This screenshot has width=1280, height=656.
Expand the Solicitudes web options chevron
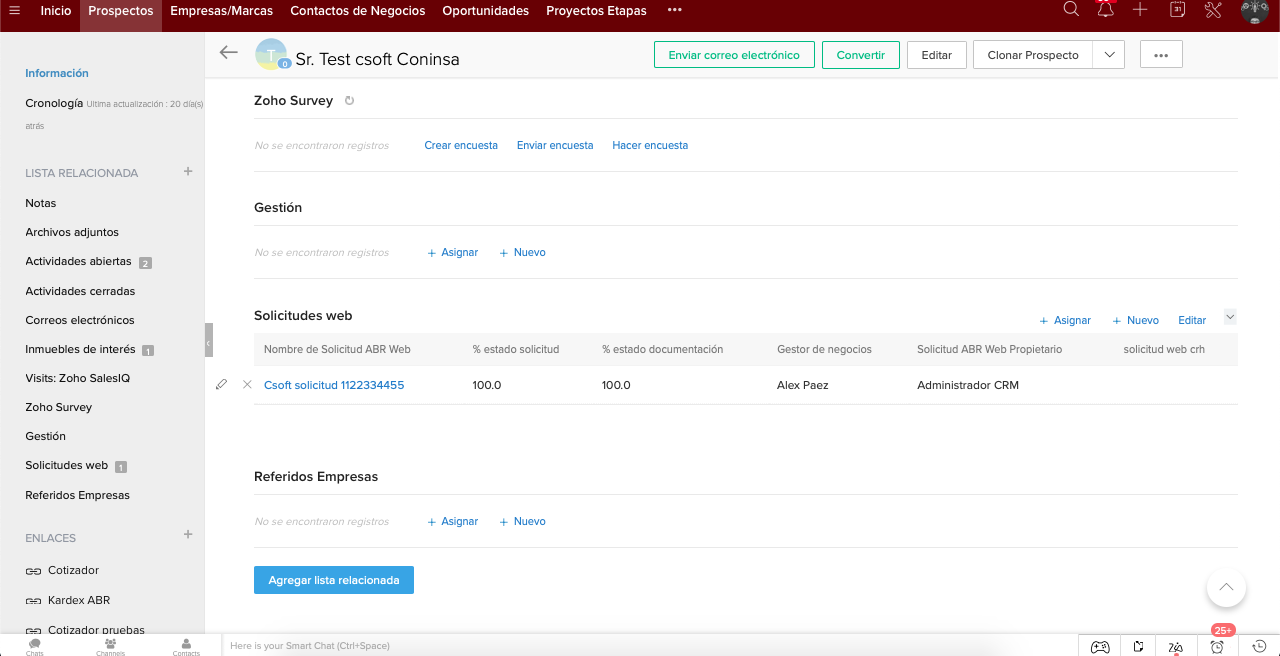coord(1230,317)
